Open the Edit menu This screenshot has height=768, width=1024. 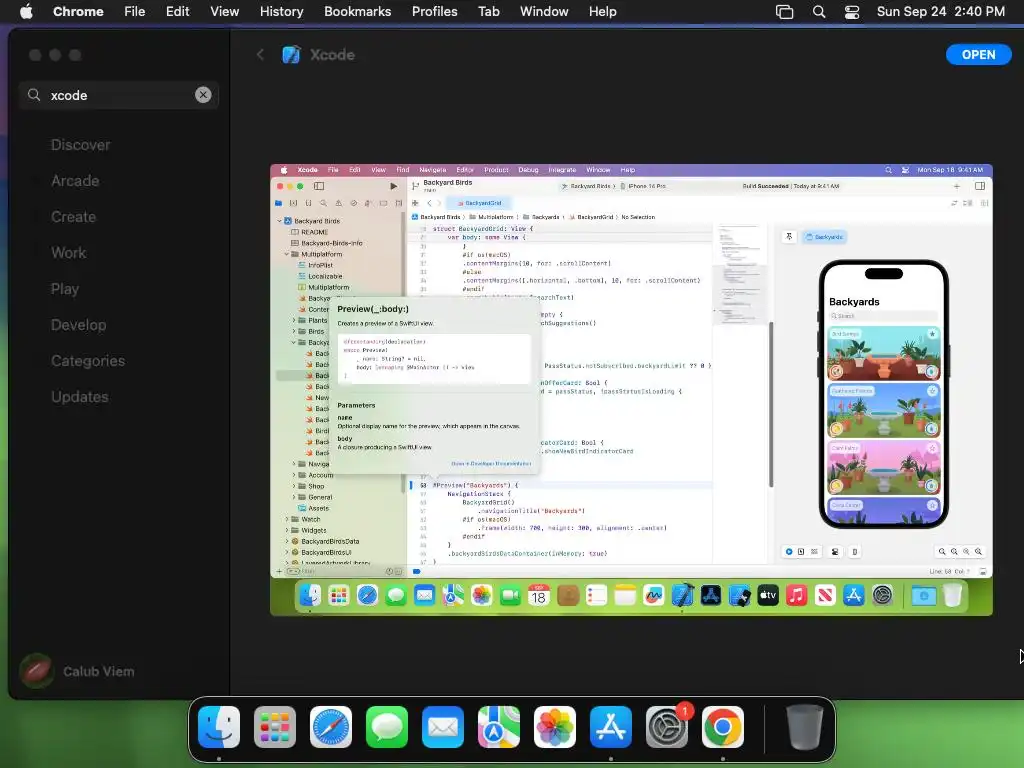tap(177, 11)
